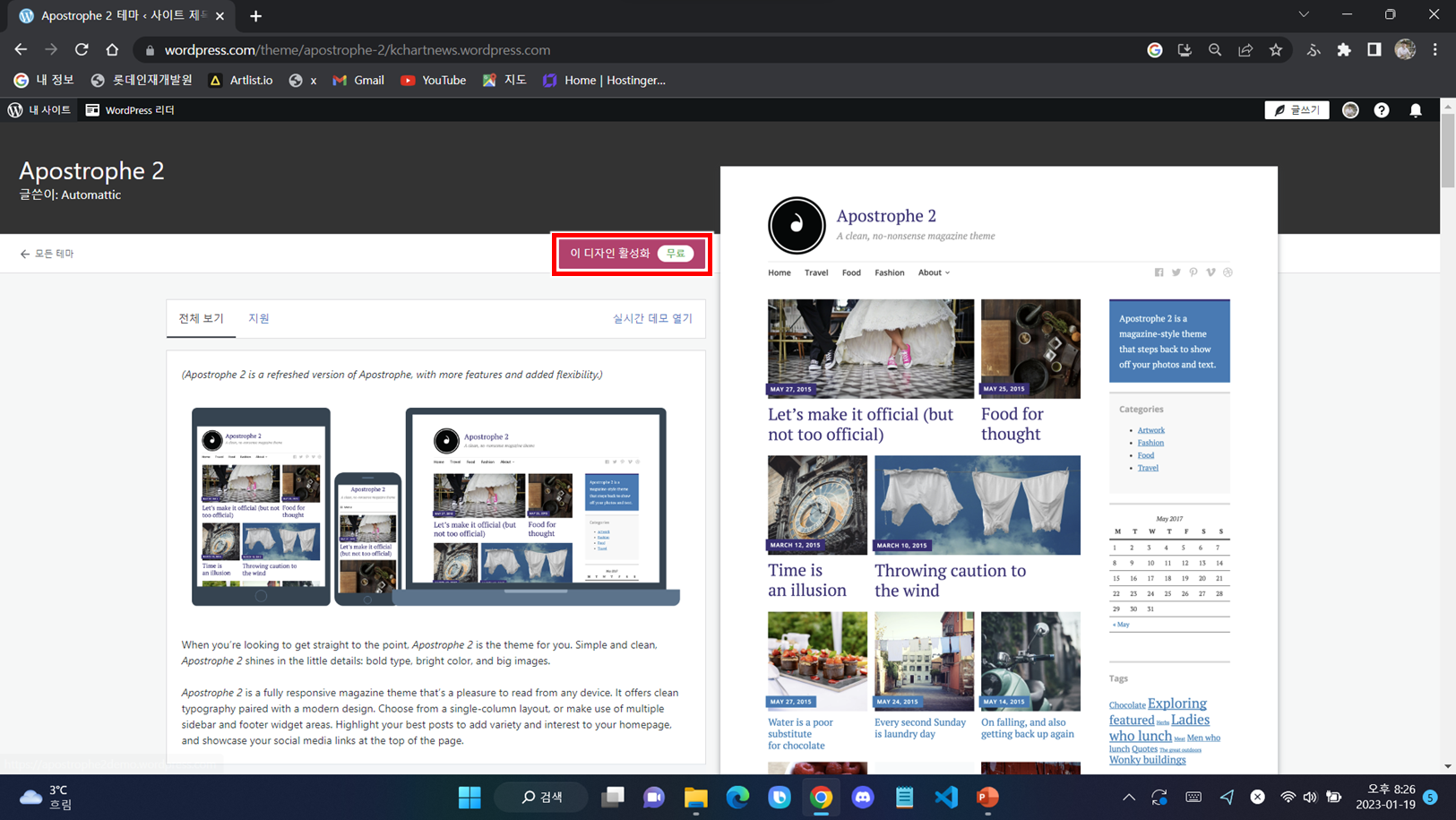1456x820 pixels.
Task: Open the WordPress 리더 reader
Action: [130, 109]
